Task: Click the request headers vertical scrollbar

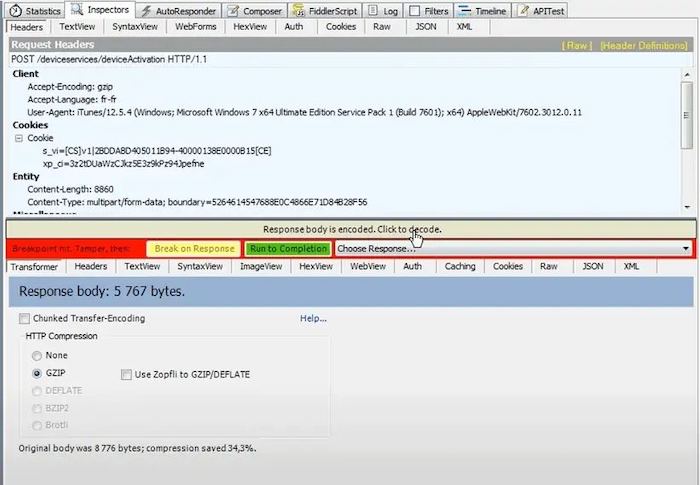Action: [x=686, y=140]
